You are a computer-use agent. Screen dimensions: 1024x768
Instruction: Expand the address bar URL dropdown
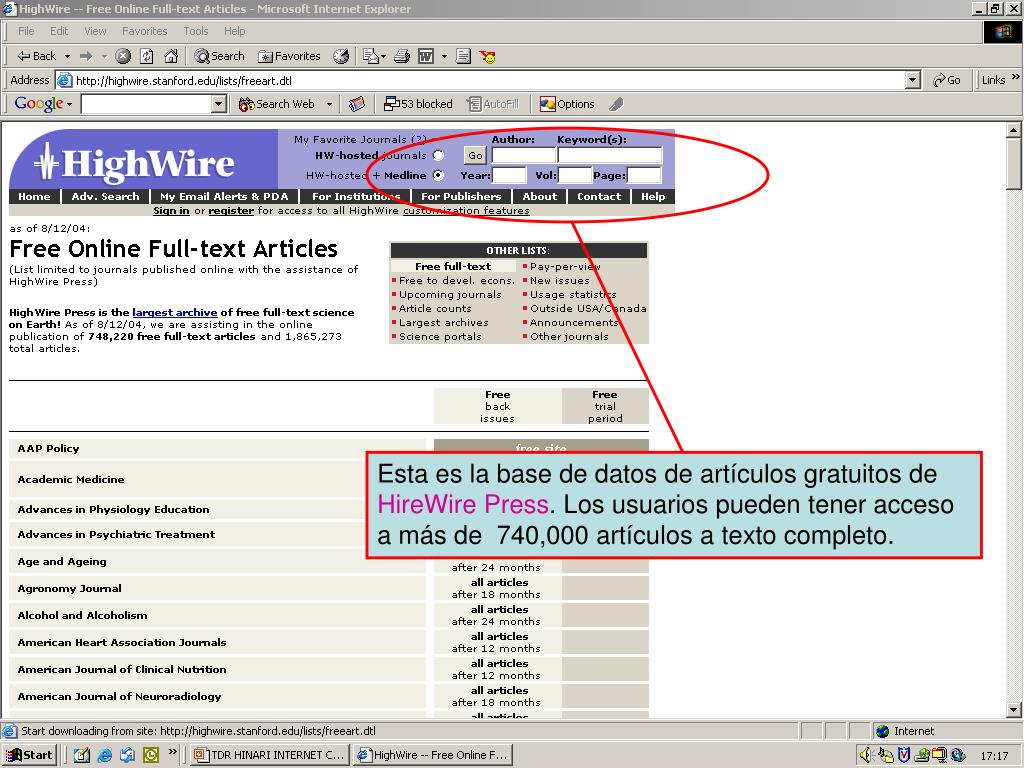click(x=913, y=80)
